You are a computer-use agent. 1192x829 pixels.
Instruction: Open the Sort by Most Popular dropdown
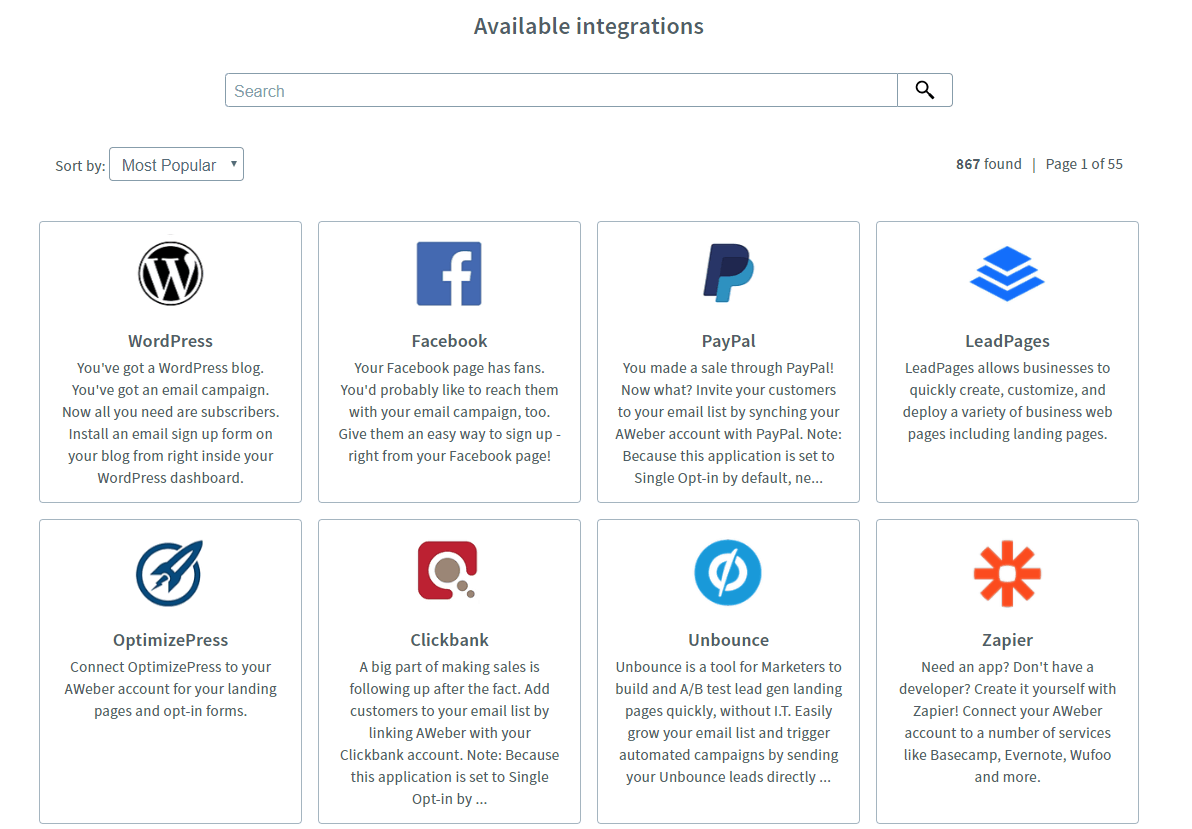pos(176,164)
